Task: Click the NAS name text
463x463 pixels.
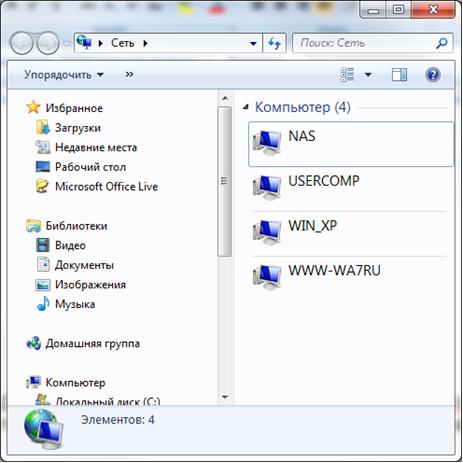Action: point(302,136)
